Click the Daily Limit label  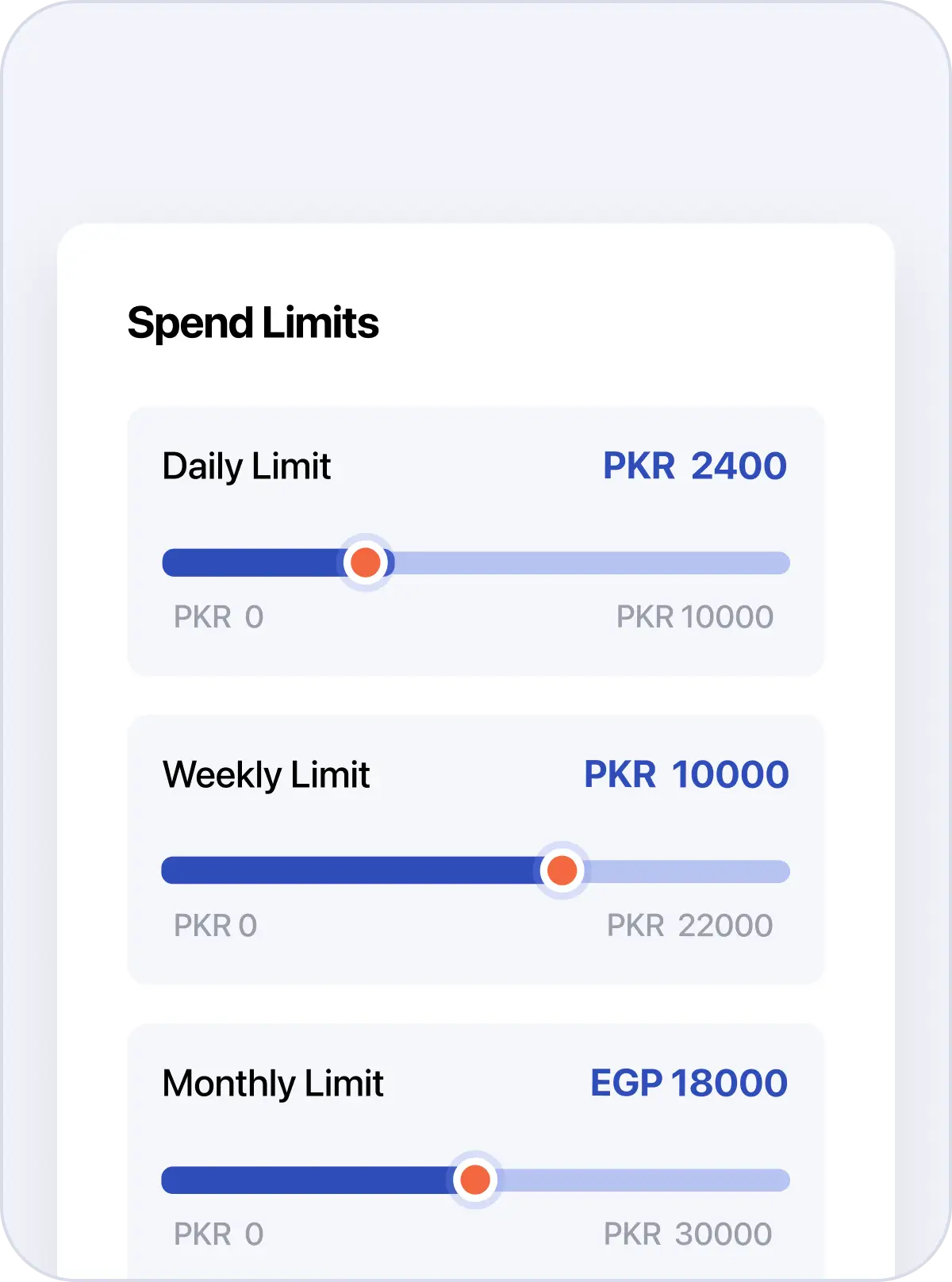[246, 466]
